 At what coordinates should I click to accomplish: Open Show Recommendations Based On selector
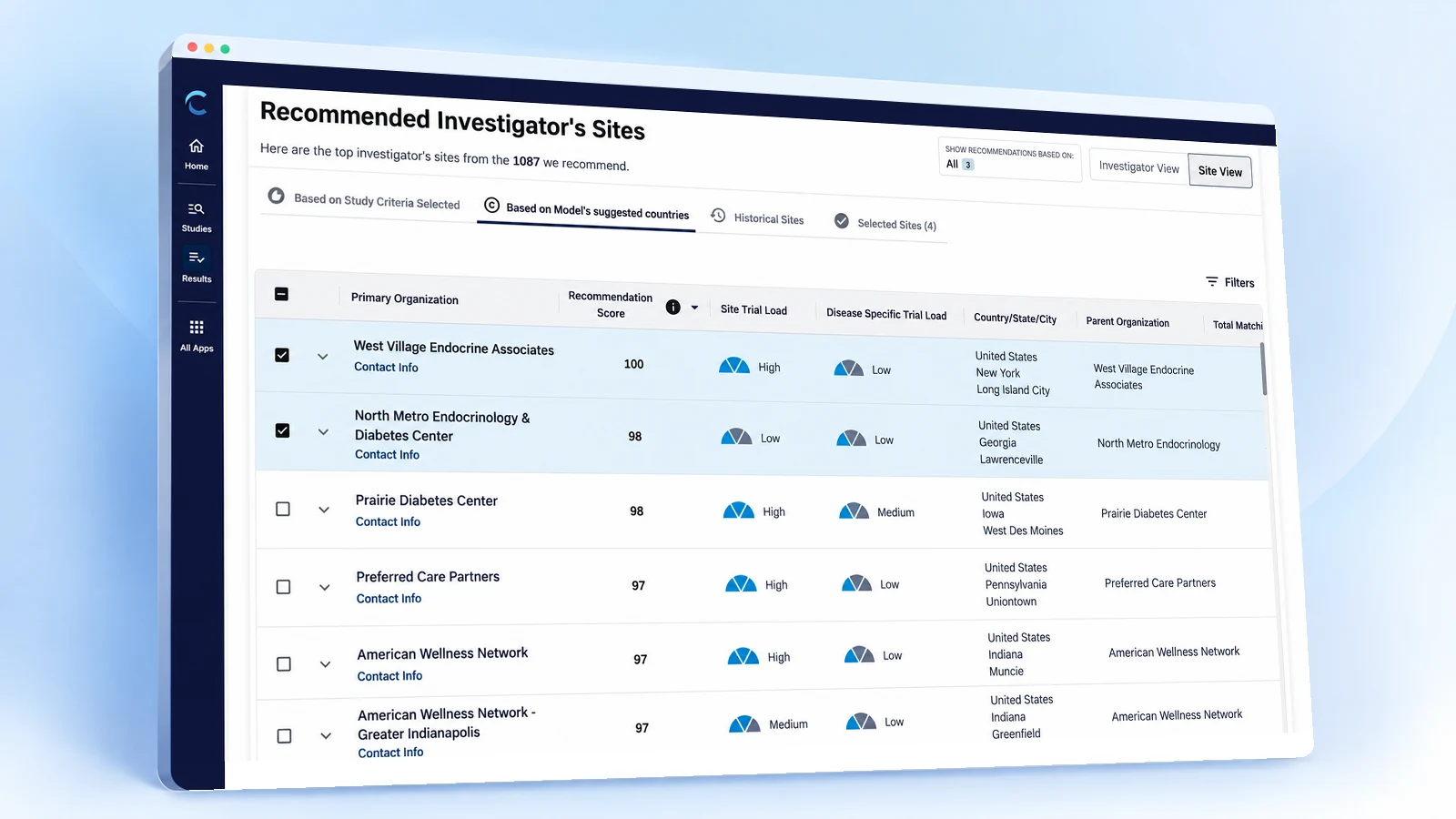[x=1009, y=158]
